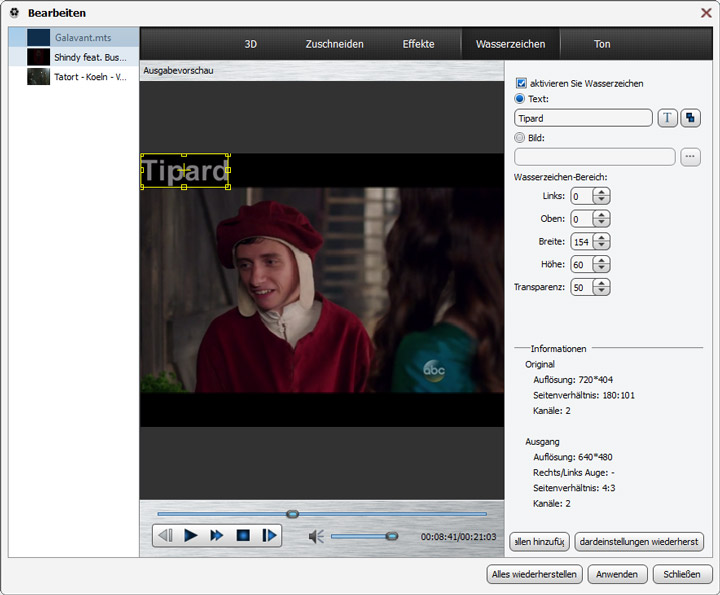Play the preview video
Image resolution: width=720 pixels, height=595 pixels.
pyautogui.click(x=191, y=535)
